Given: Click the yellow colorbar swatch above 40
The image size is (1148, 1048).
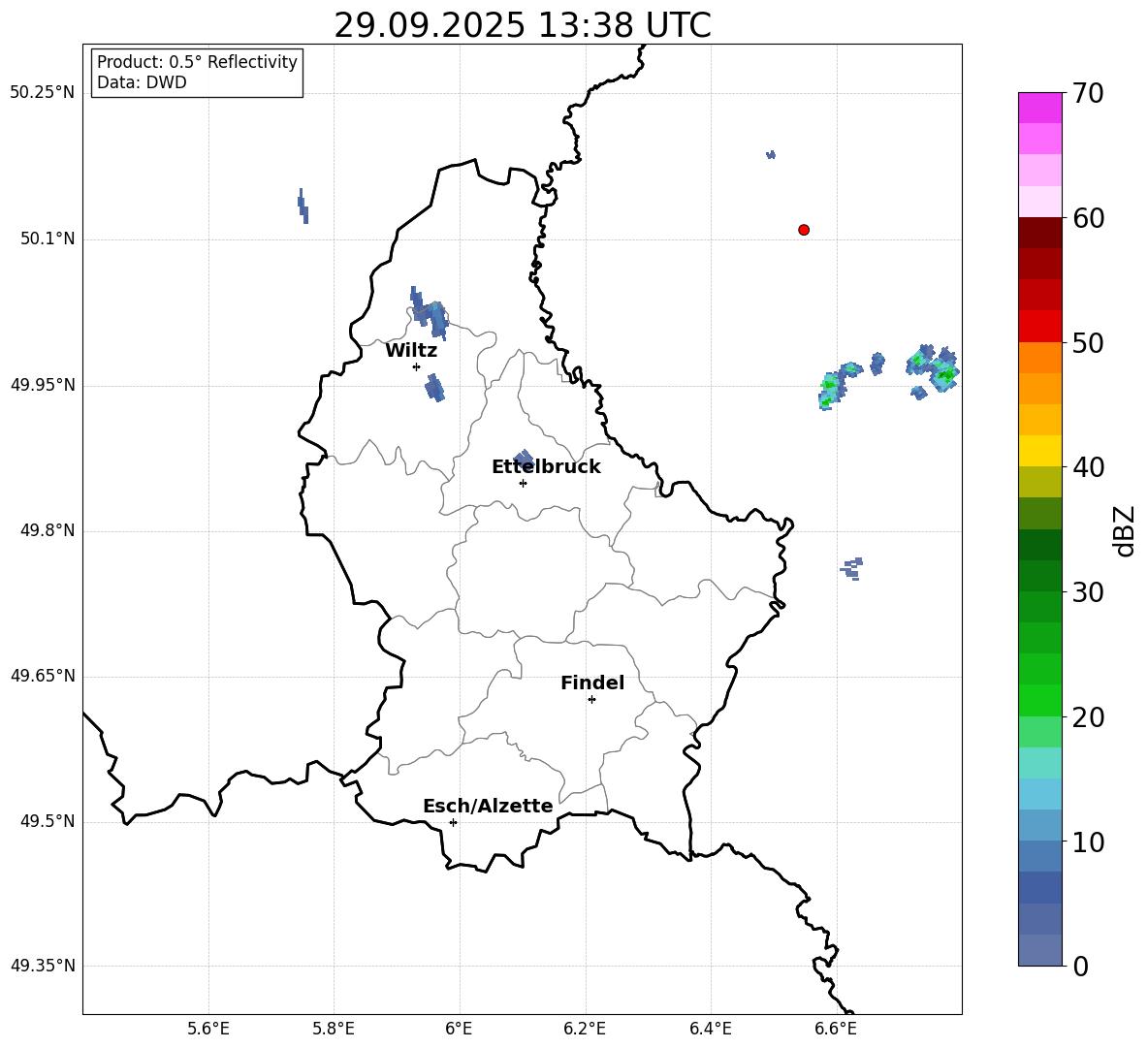Looking at the screenshot, I should (1039, 451).
